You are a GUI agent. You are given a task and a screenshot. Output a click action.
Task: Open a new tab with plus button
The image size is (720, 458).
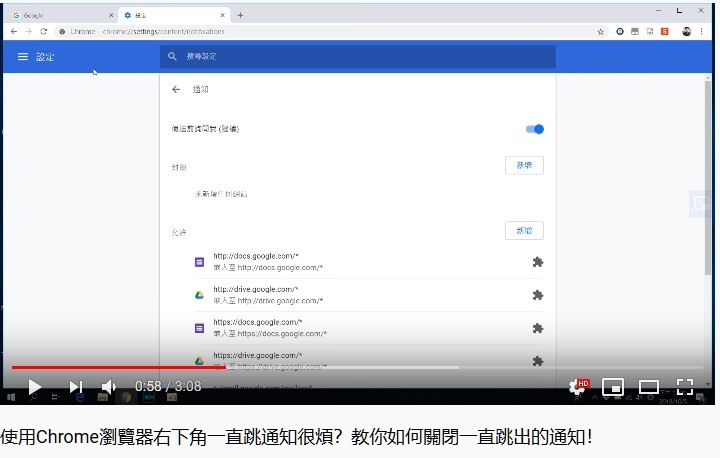[x=240, y=15]
